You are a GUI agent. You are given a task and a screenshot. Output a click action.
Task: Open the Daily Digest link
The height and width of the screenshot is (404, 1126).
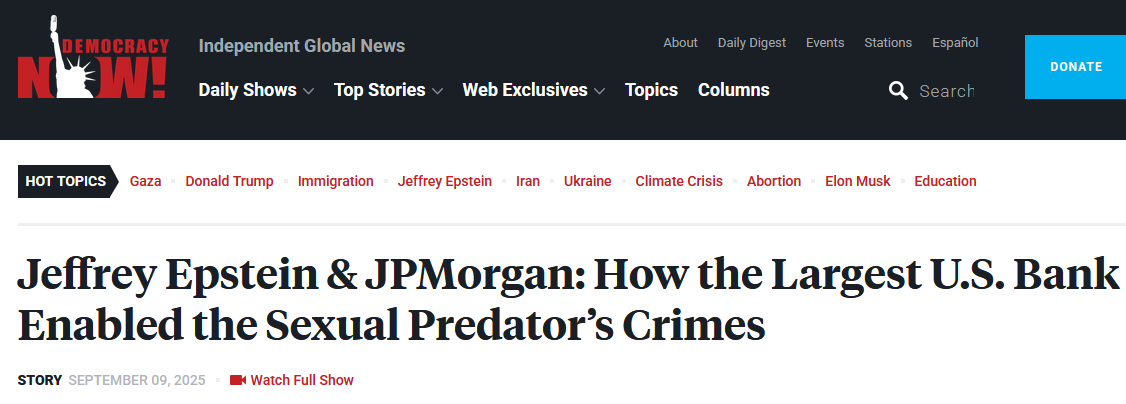tap(751, 43)
